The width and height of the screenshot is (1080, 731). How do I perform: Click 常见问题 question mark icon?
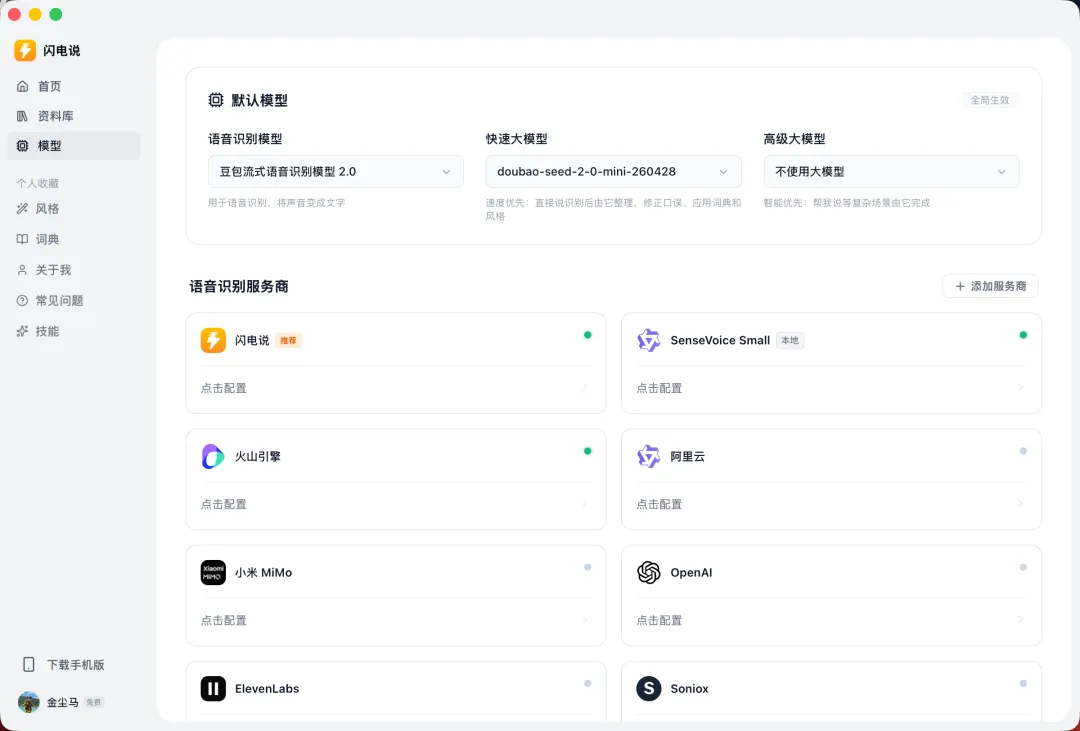[x=22, y=300]
